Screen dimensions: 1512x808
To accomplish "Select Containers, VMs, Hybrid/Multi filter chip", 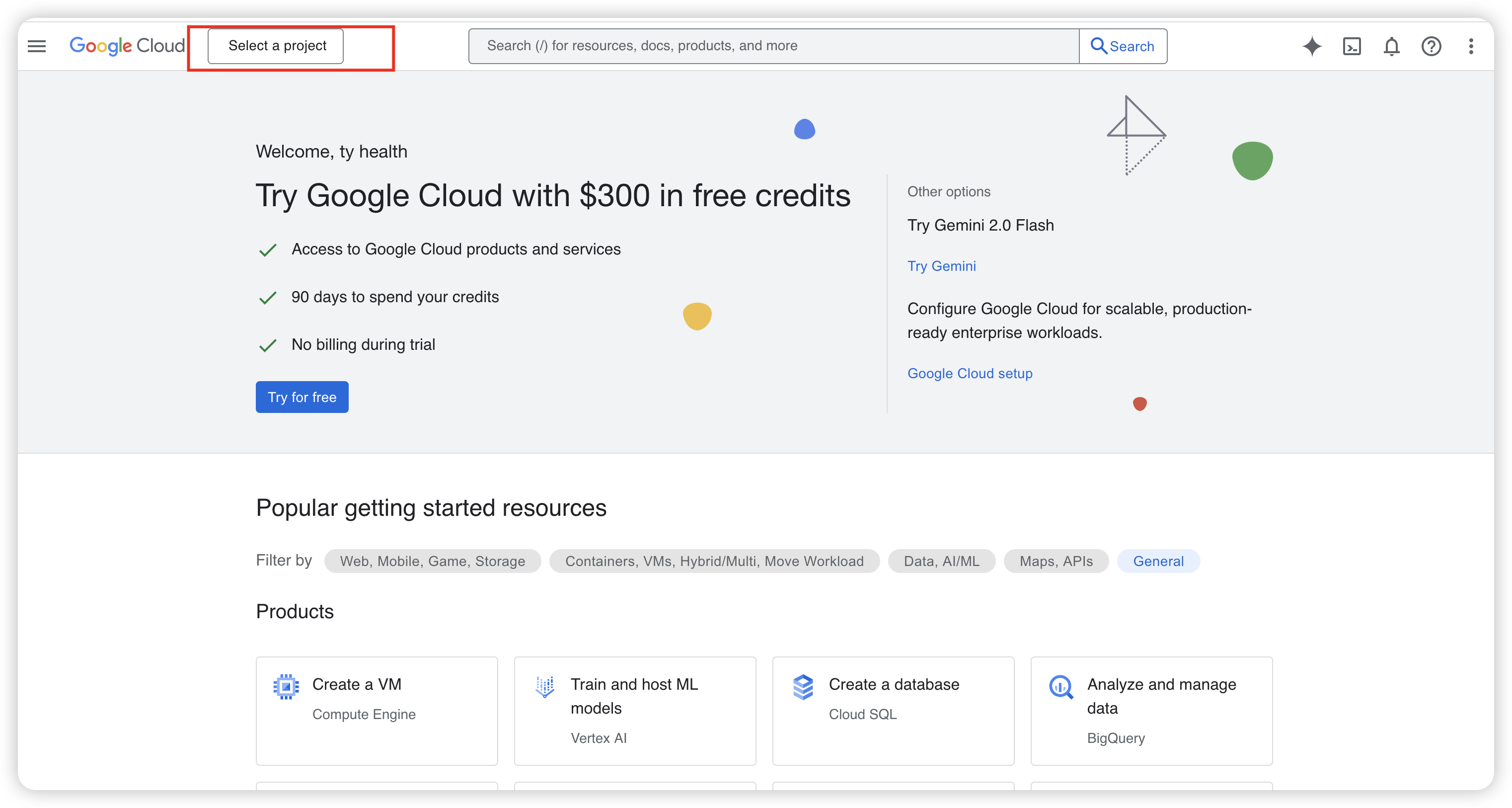I will click(714, 561).
